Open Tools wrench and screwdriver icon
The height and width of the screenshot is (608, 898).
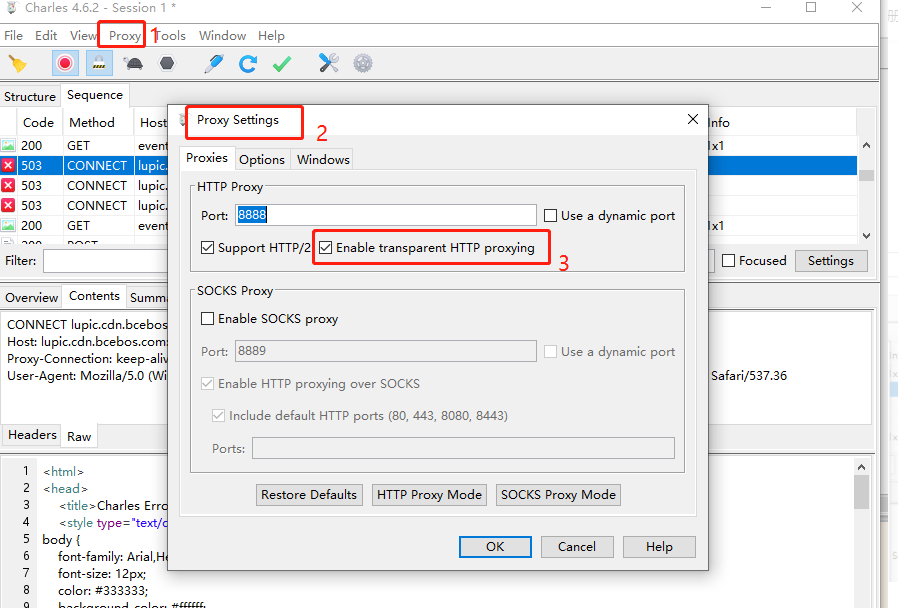pyautogui.click(x=329, y=63)
